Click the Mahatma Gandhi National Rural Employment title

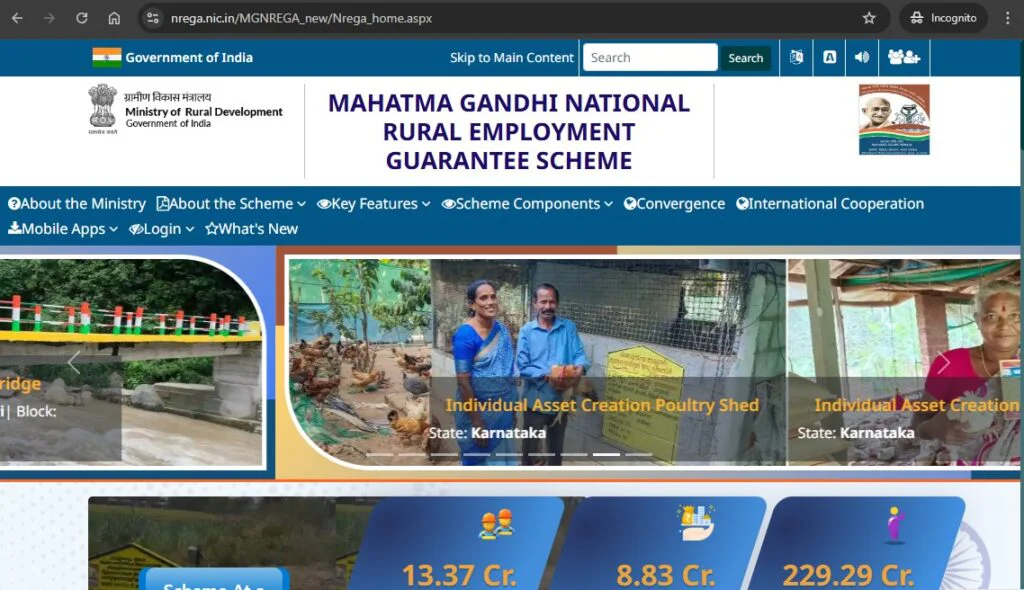coord(509,131)
